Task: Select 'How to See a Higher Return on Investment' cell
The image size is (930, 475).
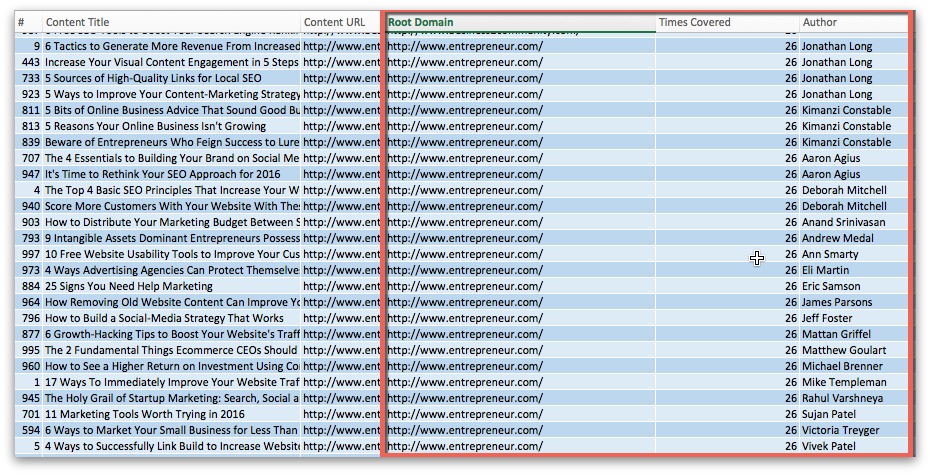Action: [171, 366]
